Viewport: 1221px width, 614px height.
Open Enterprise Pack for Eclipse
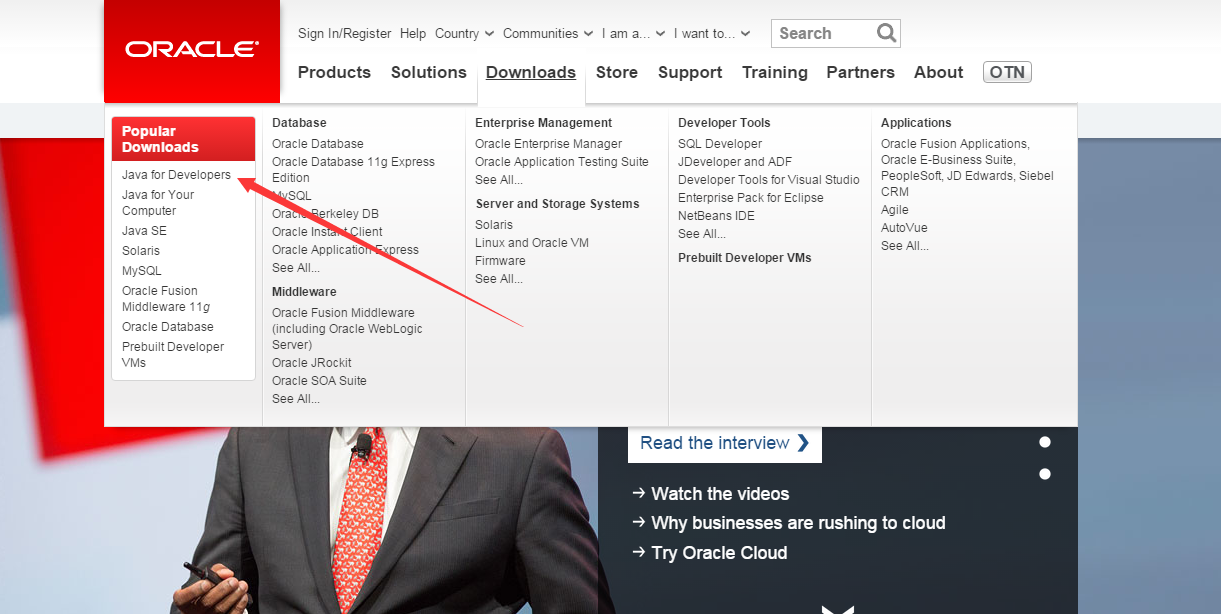coord(751,198)
